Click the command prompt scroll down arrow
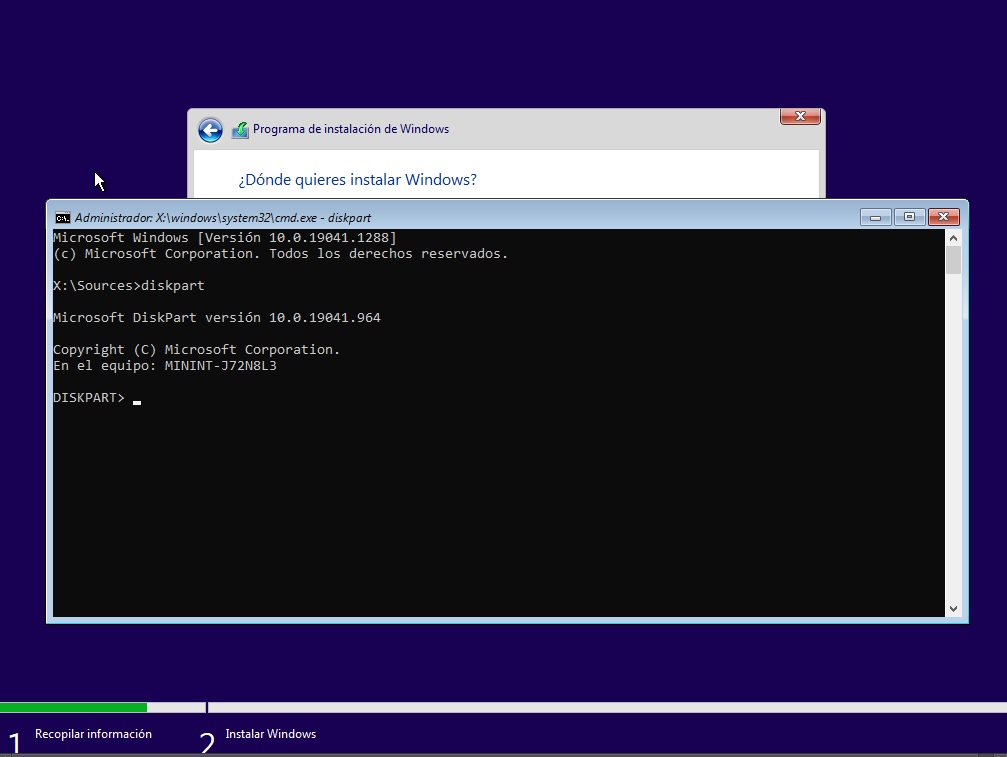The image size is (1007, 757). click(953, 609)
